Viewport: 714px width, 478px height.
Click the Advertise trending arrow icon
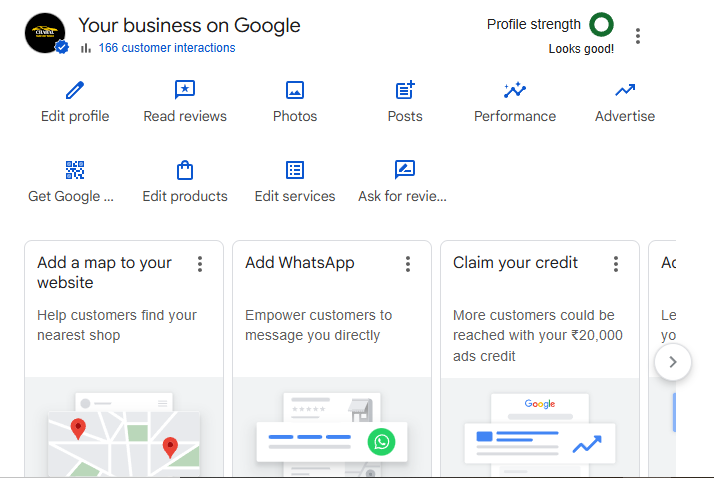coord(625,91)
